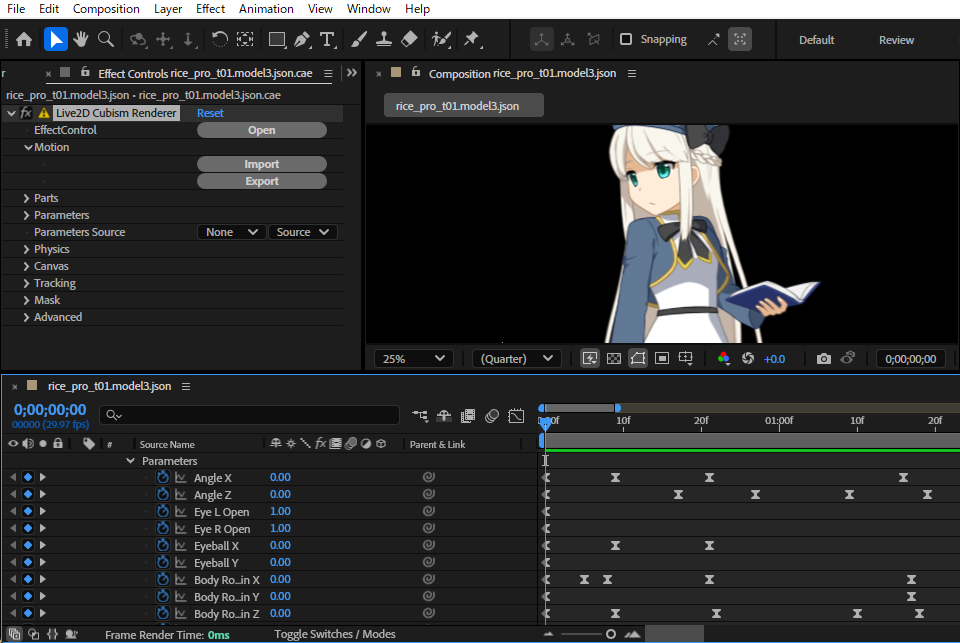The width and height of the screenshot is (960, 643).
Task: Select the Hand tool
Action: [x=81, y=40]
